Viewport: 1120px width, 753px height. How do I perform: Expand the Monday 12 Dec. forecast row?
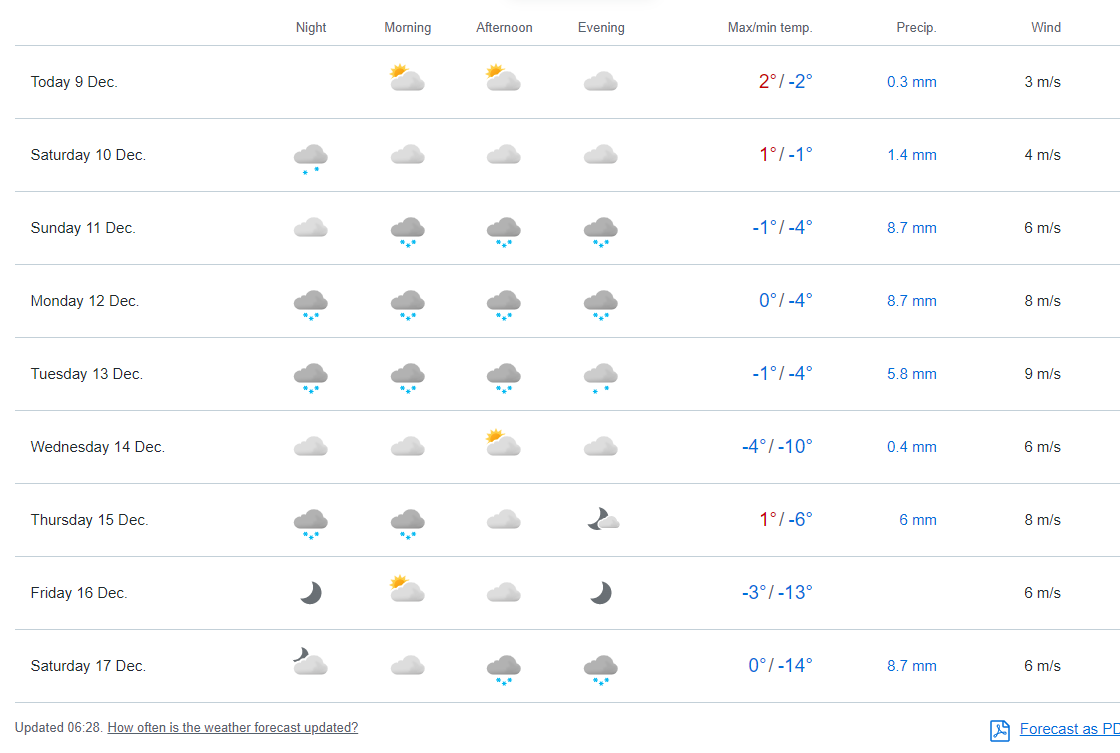tap(85, 301)
